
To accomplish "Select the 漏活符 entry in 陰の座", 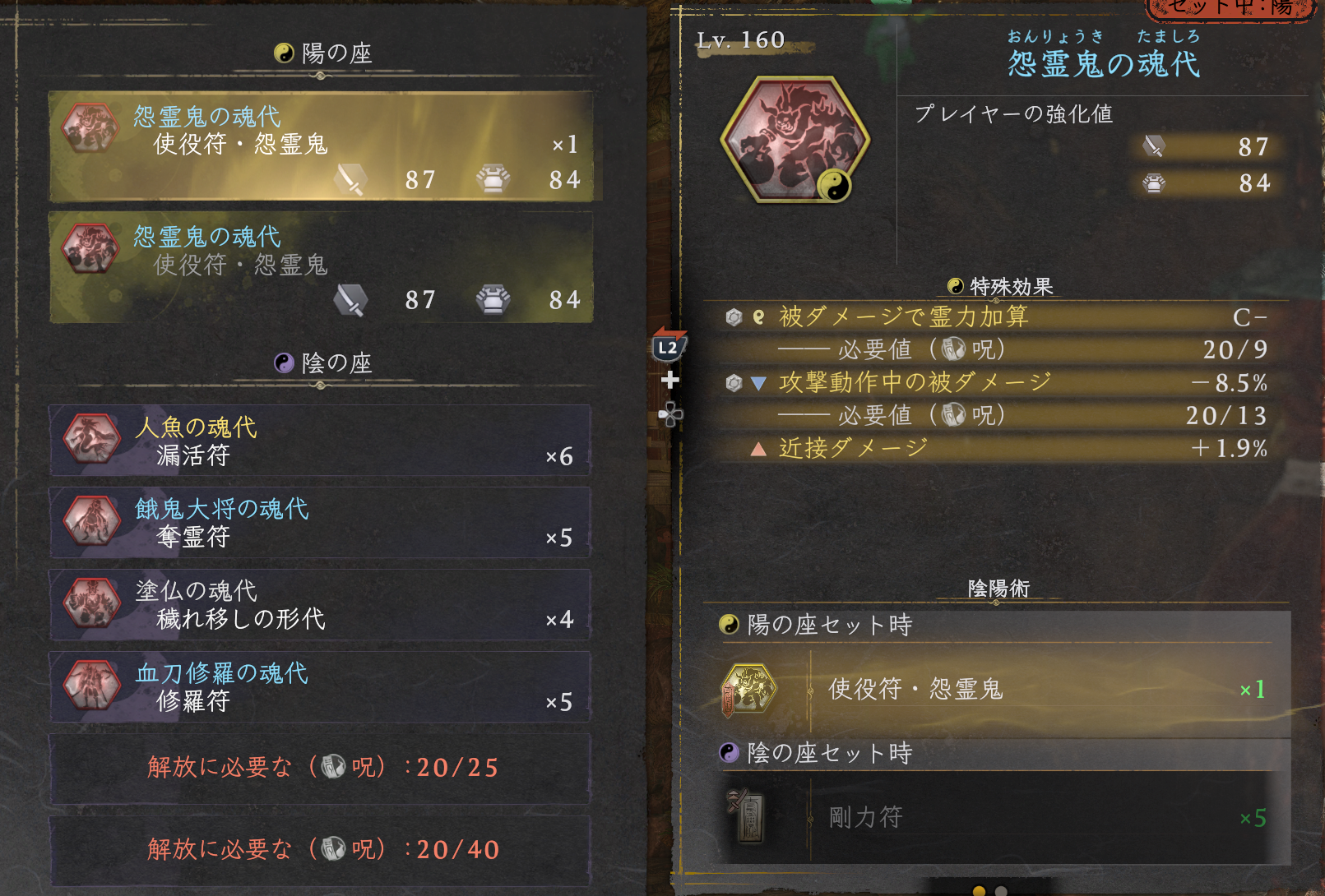I will (x=321, y=440).
